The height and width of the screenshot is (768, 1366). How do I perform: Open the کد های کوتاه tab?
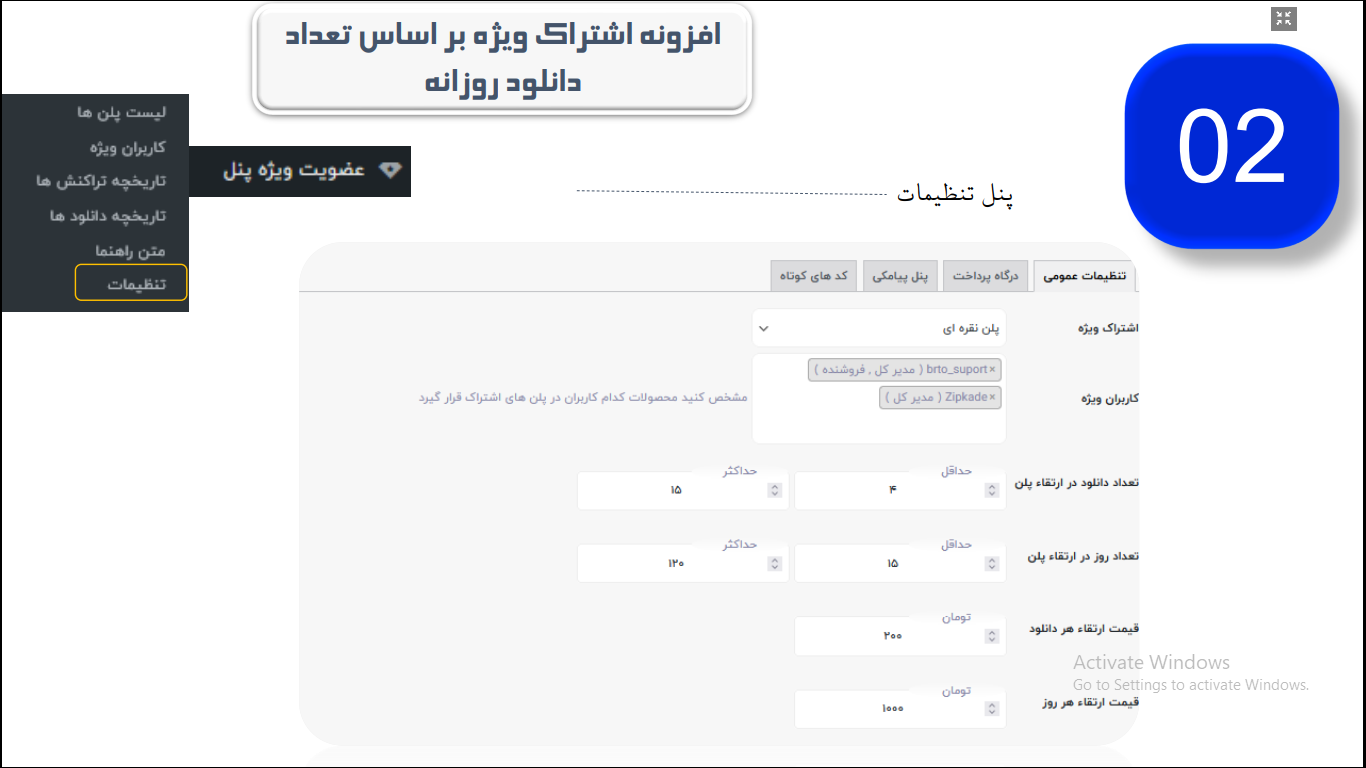814,277
